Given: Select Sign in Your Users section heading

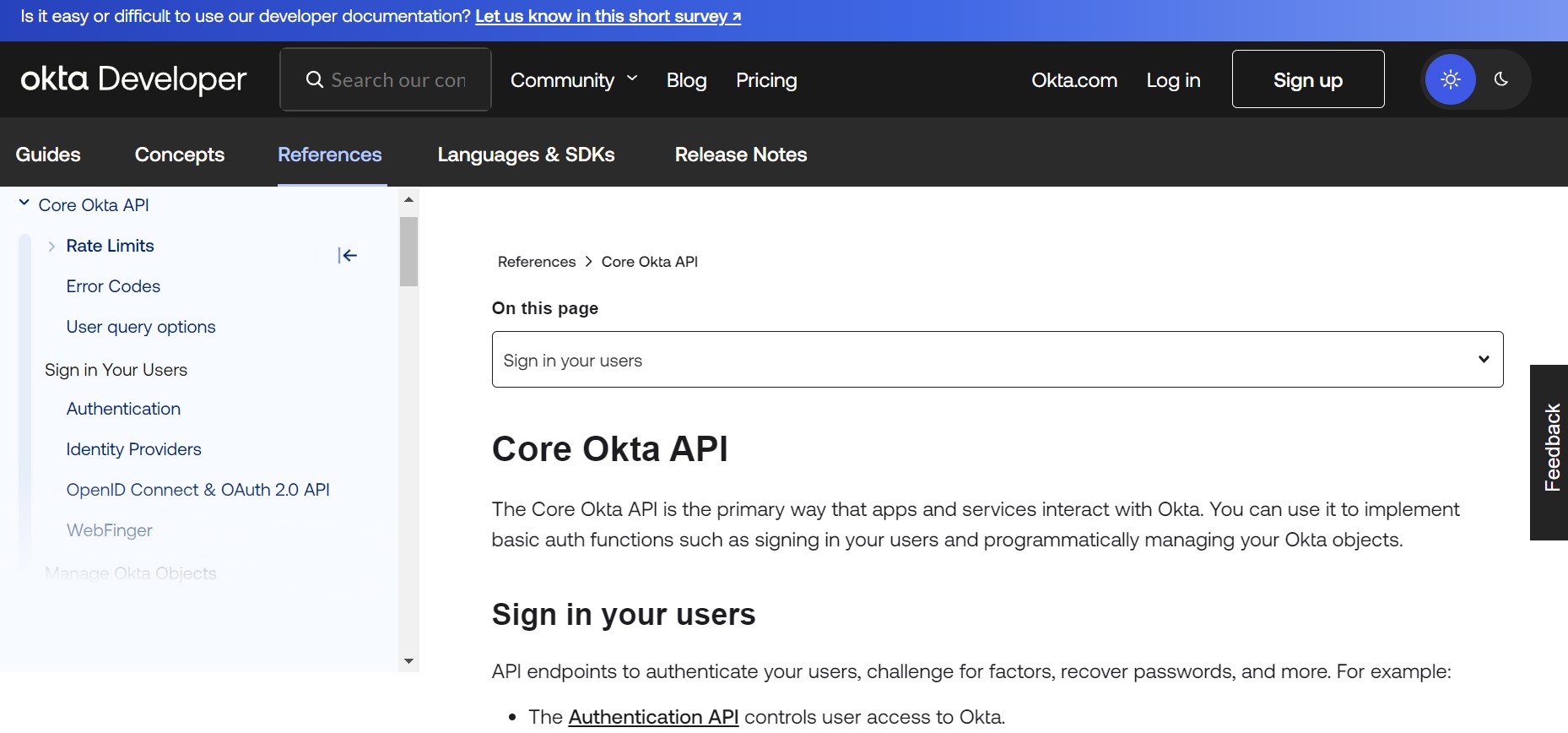Looking at the screenshot, I should pyautogui.click(x=116, y=370).
